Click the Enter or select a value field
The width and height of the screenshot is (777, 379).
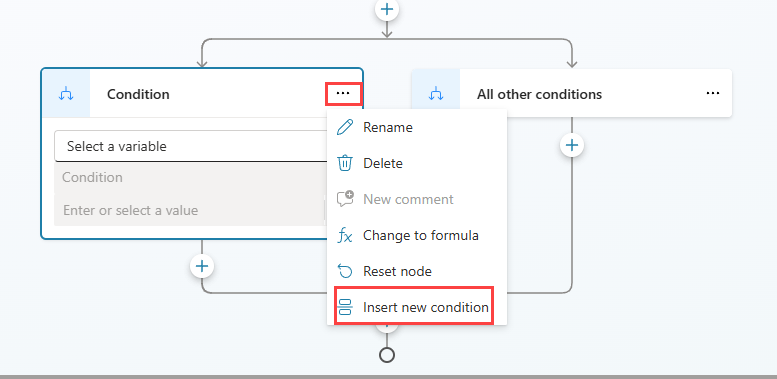[x=190, y=211]
